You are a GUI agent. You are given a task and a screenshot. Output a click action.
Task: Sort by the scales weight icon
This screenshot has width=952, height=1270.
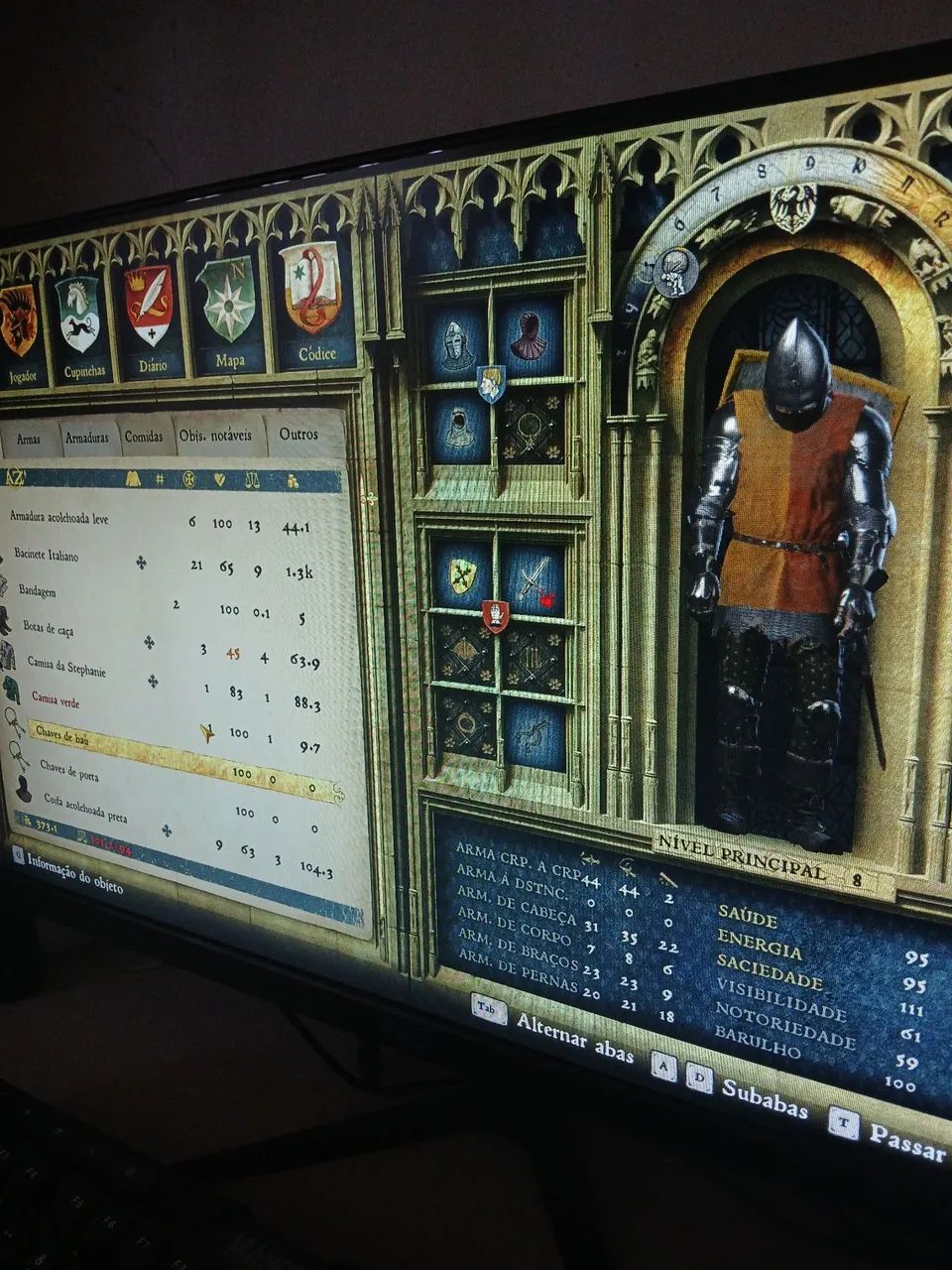tap(252, 480)
